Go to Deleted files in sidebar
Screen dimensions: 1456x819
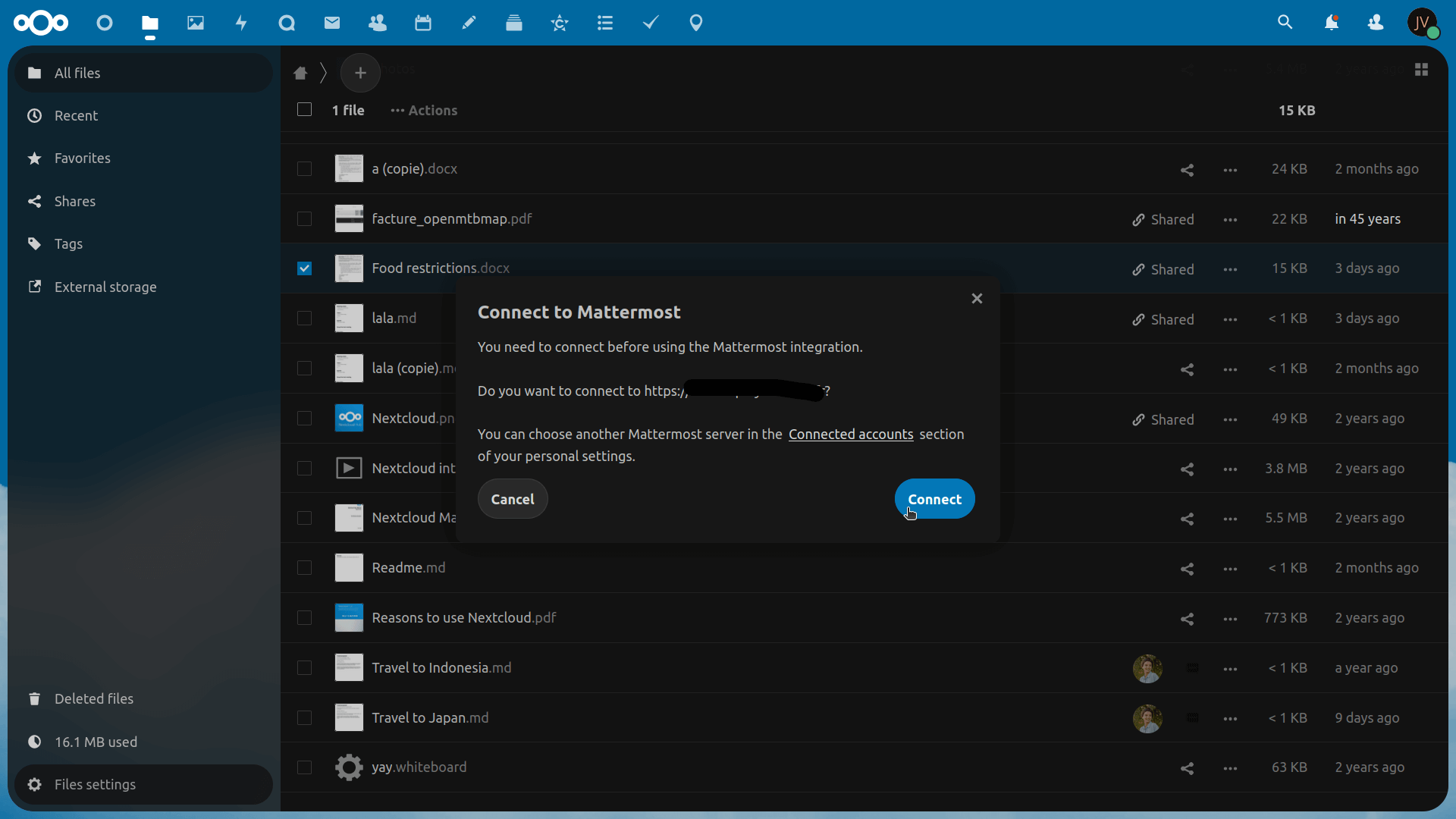point(93,698)
